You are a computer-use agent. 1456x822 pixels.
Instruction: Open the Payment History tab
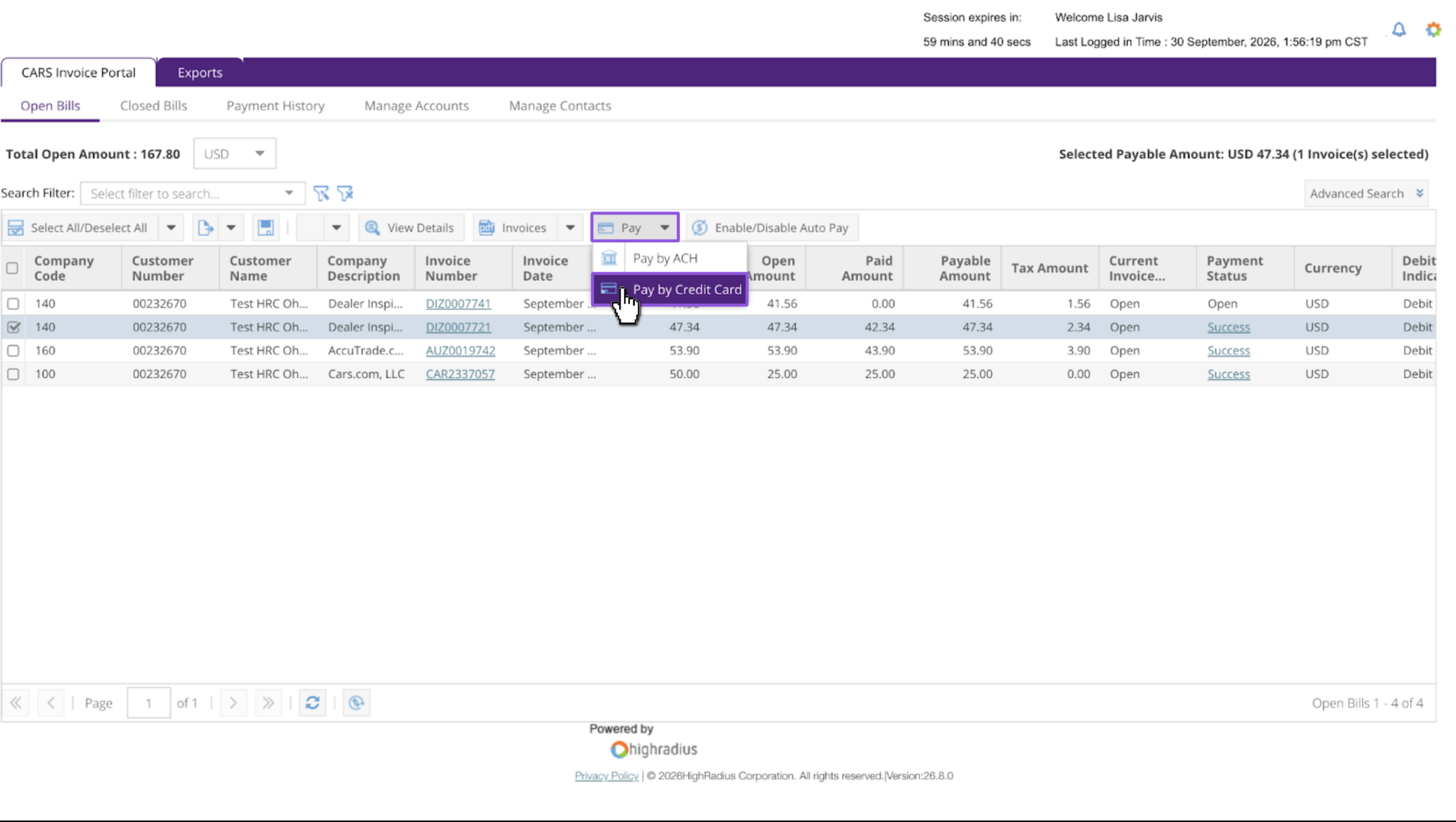click(x=275, y=106)
